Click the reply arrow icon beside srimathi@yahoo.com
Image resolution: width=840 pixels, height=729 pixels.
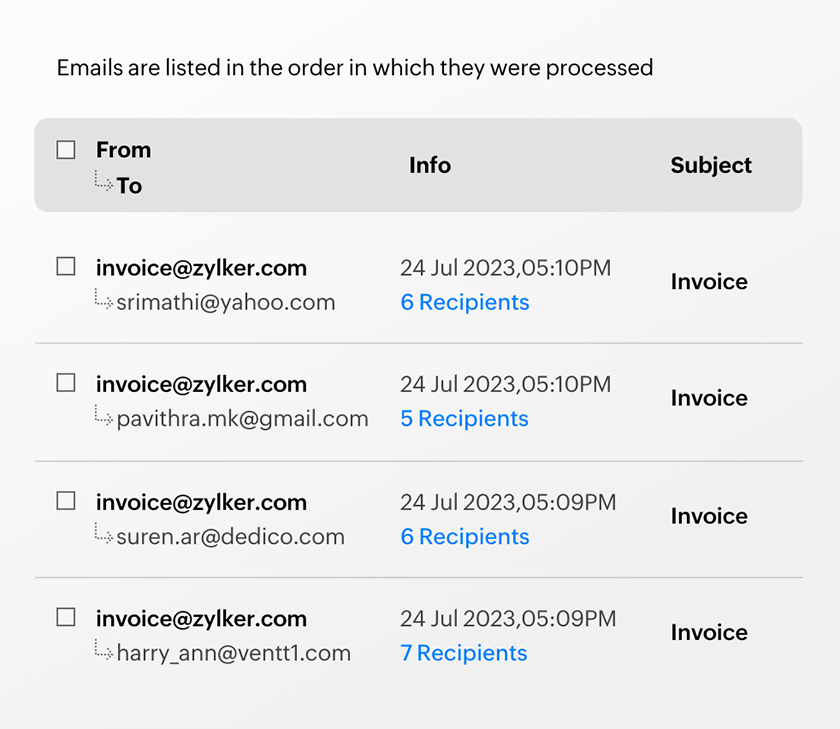click(103, 299)
